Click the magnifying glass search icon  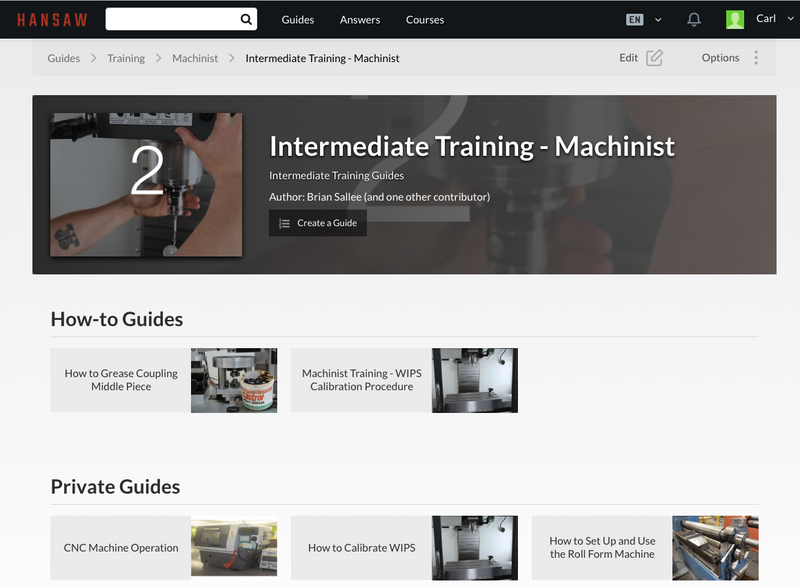246,19
